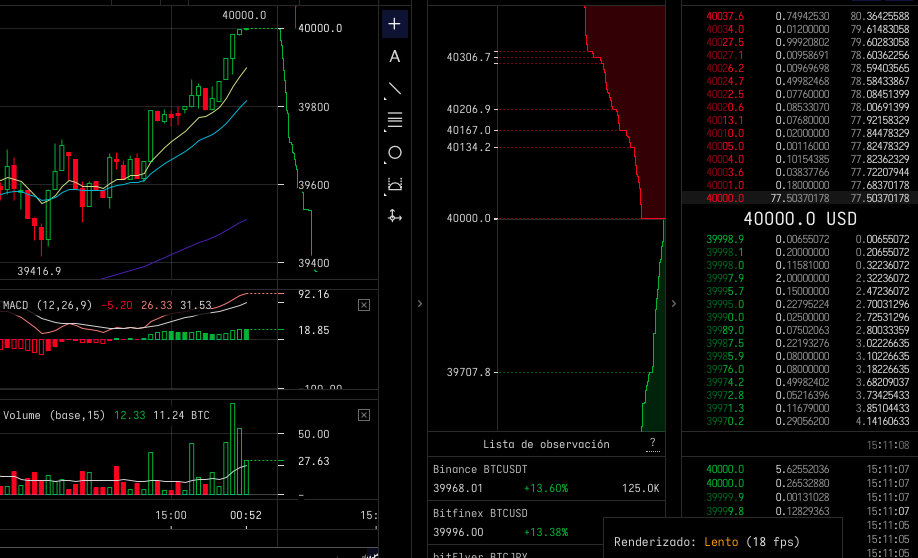The image size is (918, 558).
Task: Select Binance BTCUSDT watchlist entry
Action: pyautogui.click(x=546, y=478)
